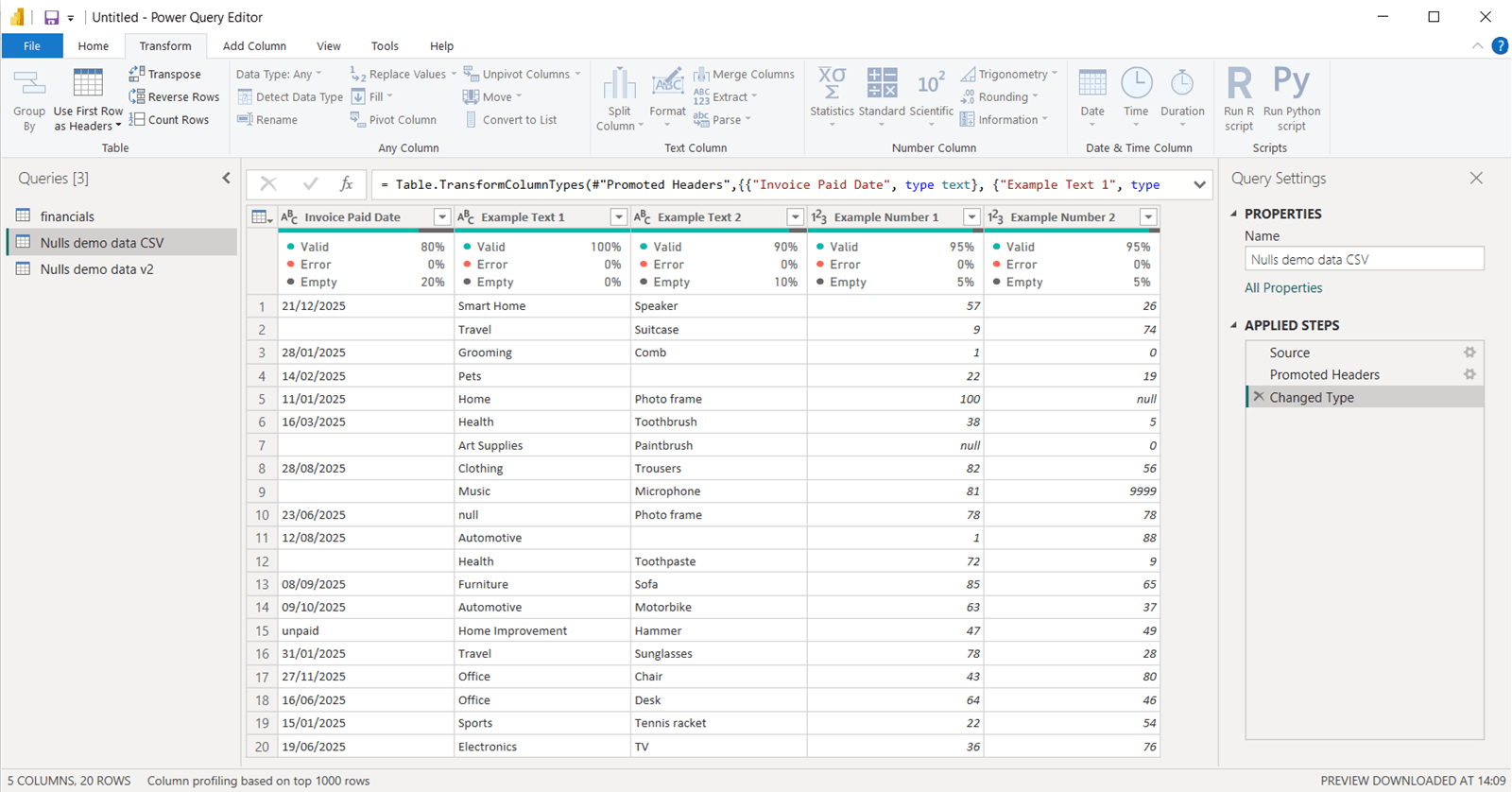The width and height of the screenshot is (1512, 792).
Task: Click the fx formula icon
Action: click(x=347, y=184)
